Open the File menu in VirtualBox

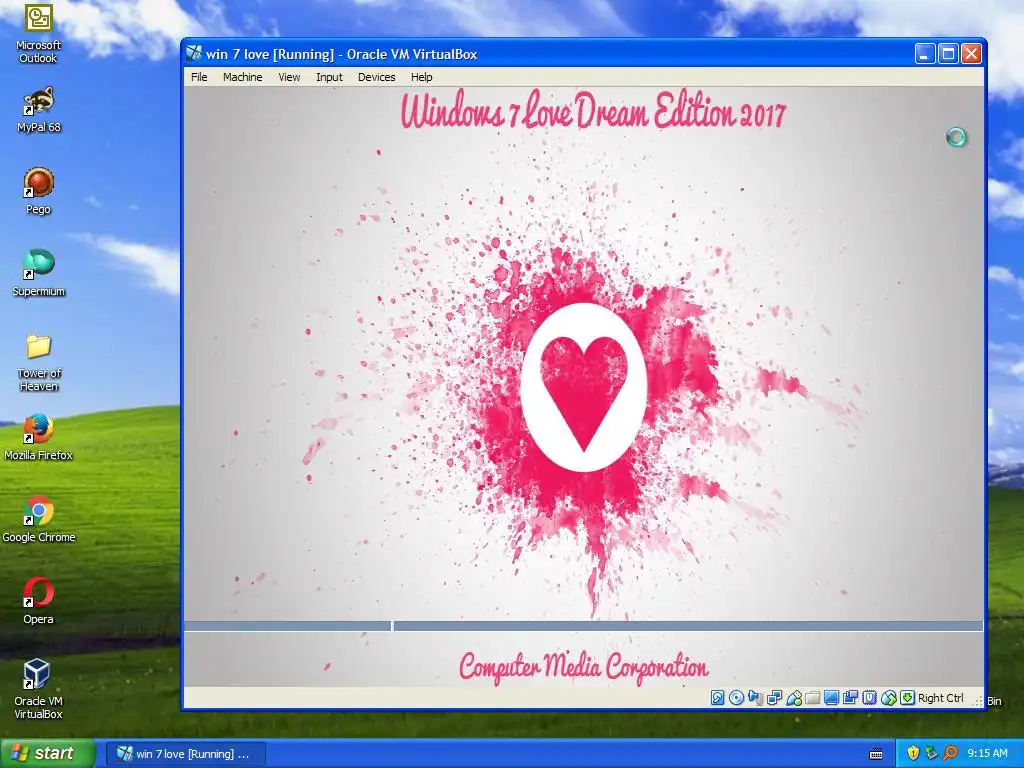(x=199, y=77)
